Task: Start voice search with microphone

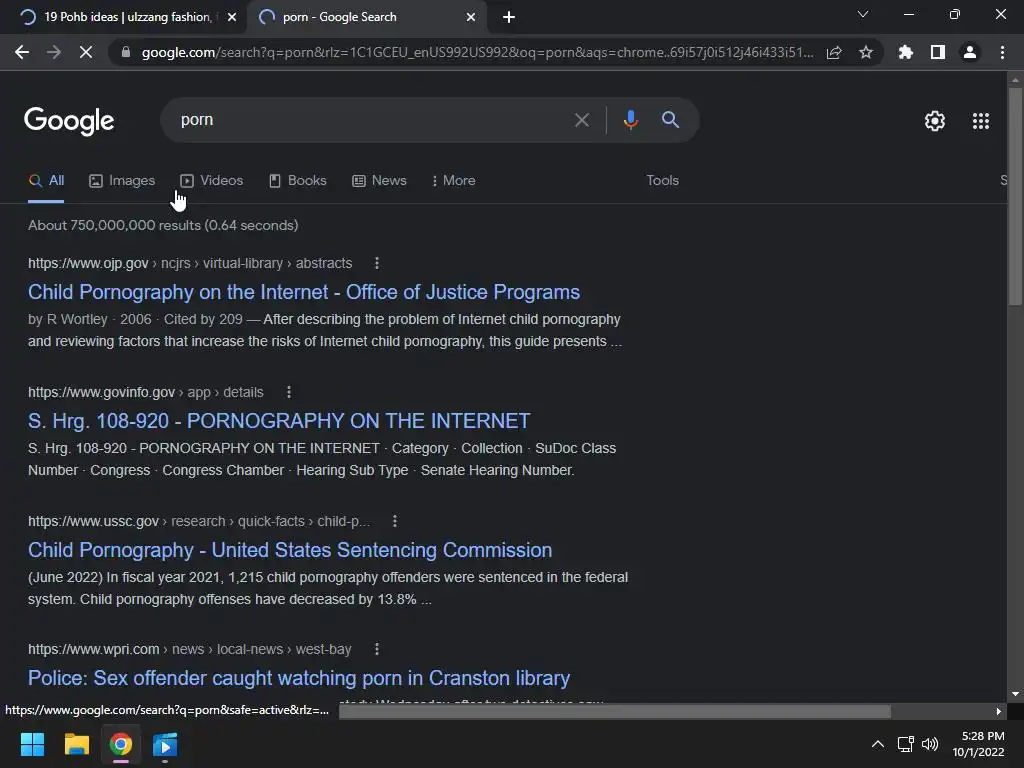Action: 630,120
